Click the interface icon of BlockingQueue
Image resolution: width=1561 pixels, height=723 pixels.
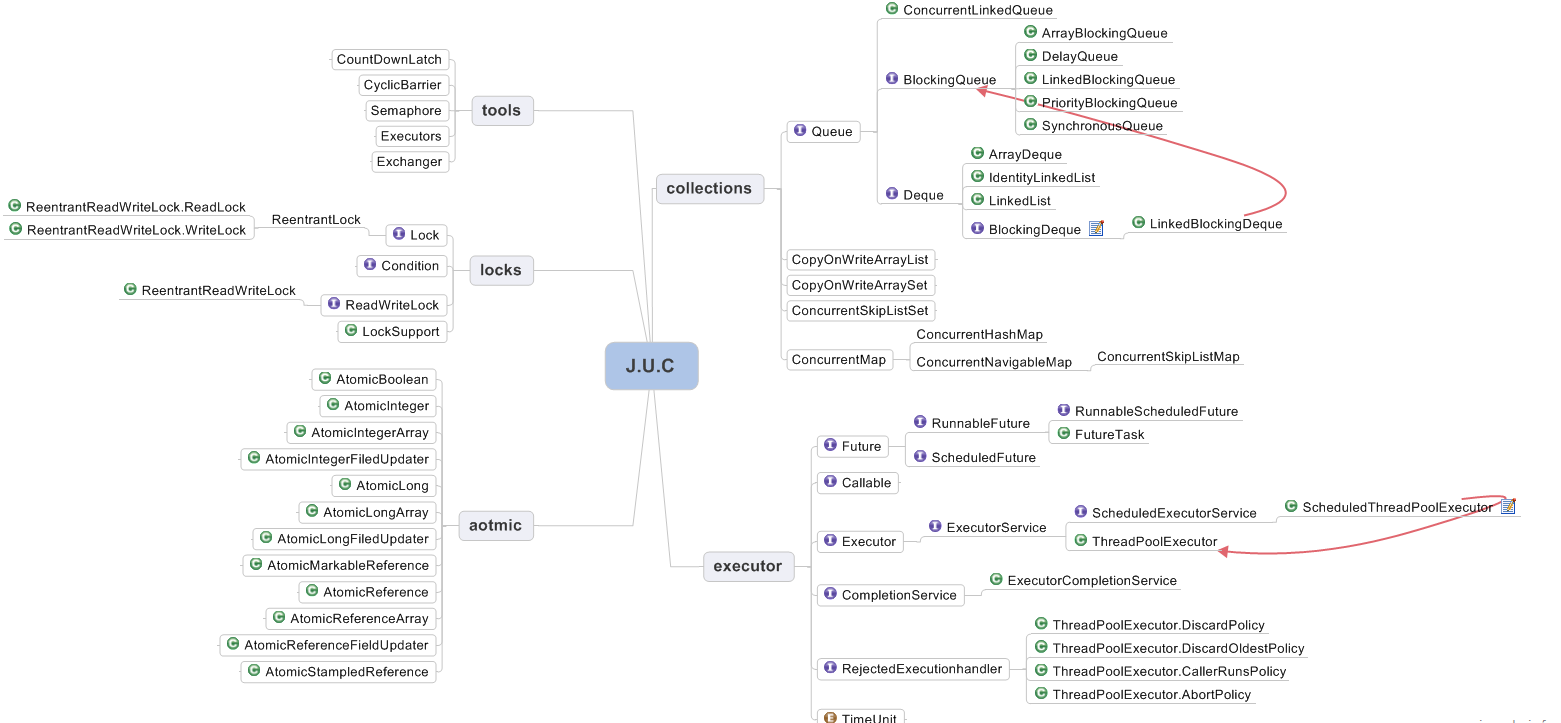coord(892,78)
